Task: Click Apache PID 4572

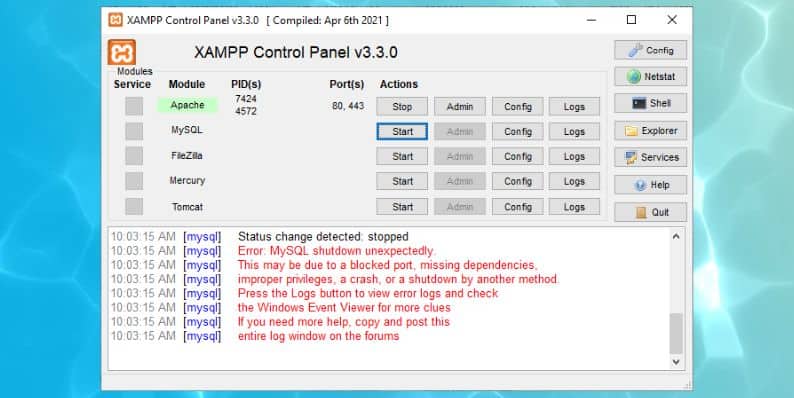Action: point(246,111)
